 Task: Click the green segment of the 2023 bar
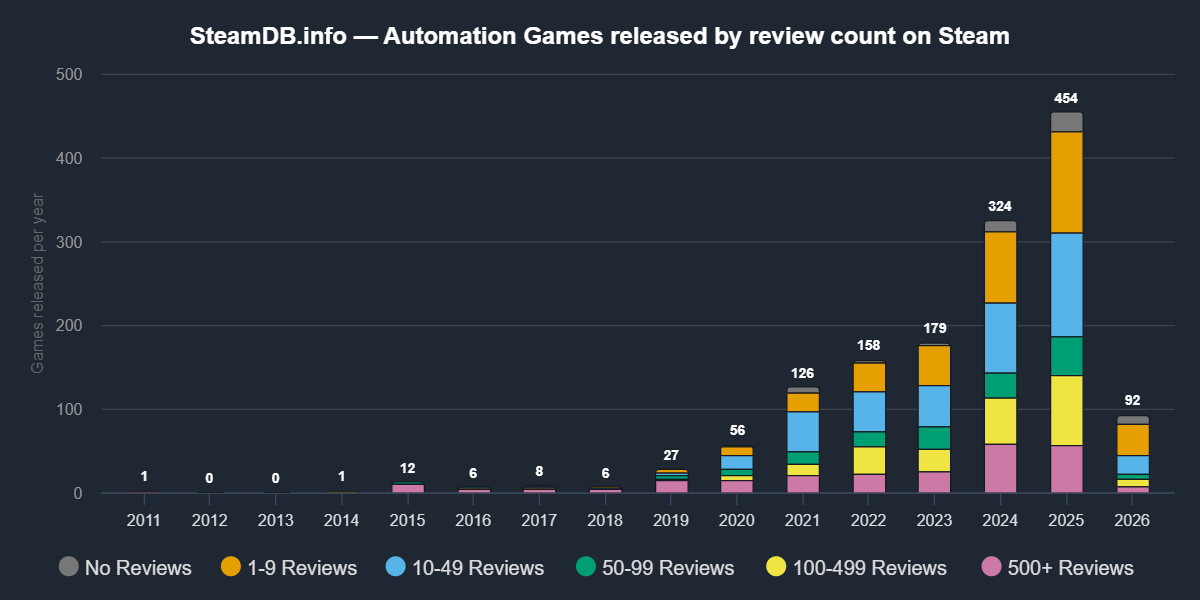(935, 438)
